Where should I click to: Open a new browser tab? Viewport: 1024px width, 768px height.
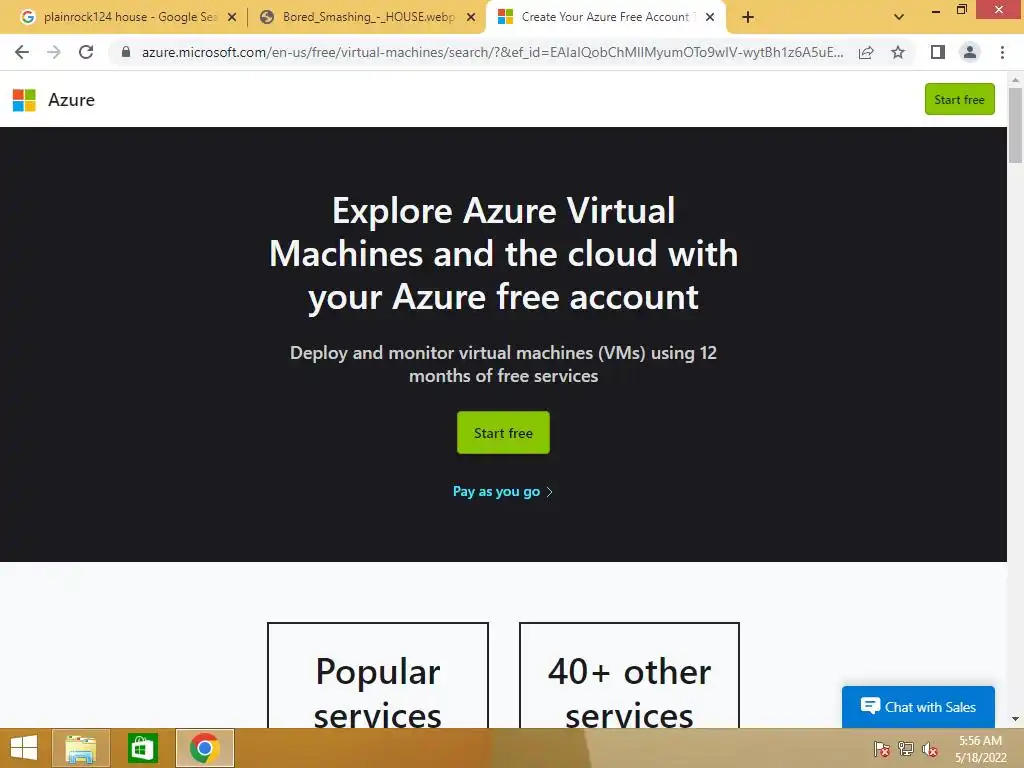coord(748,17)
